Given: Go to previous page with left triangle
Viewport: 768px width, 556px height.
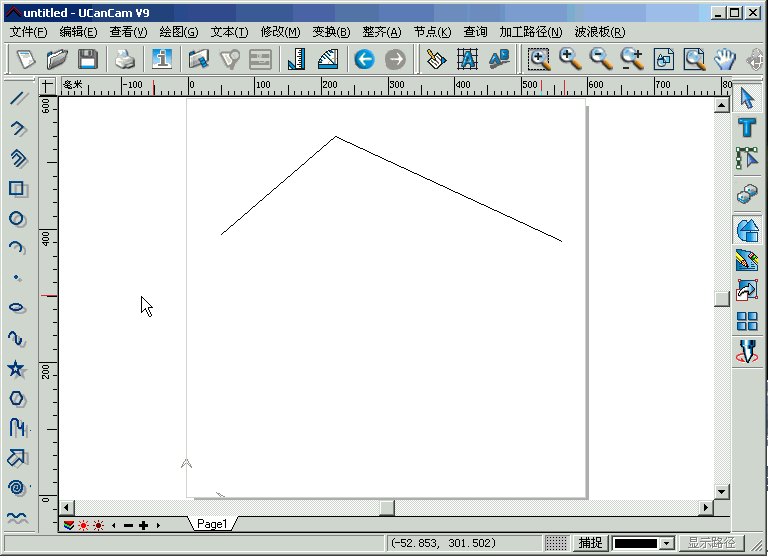Looking at the screenshot, I should tap(114, 526).
